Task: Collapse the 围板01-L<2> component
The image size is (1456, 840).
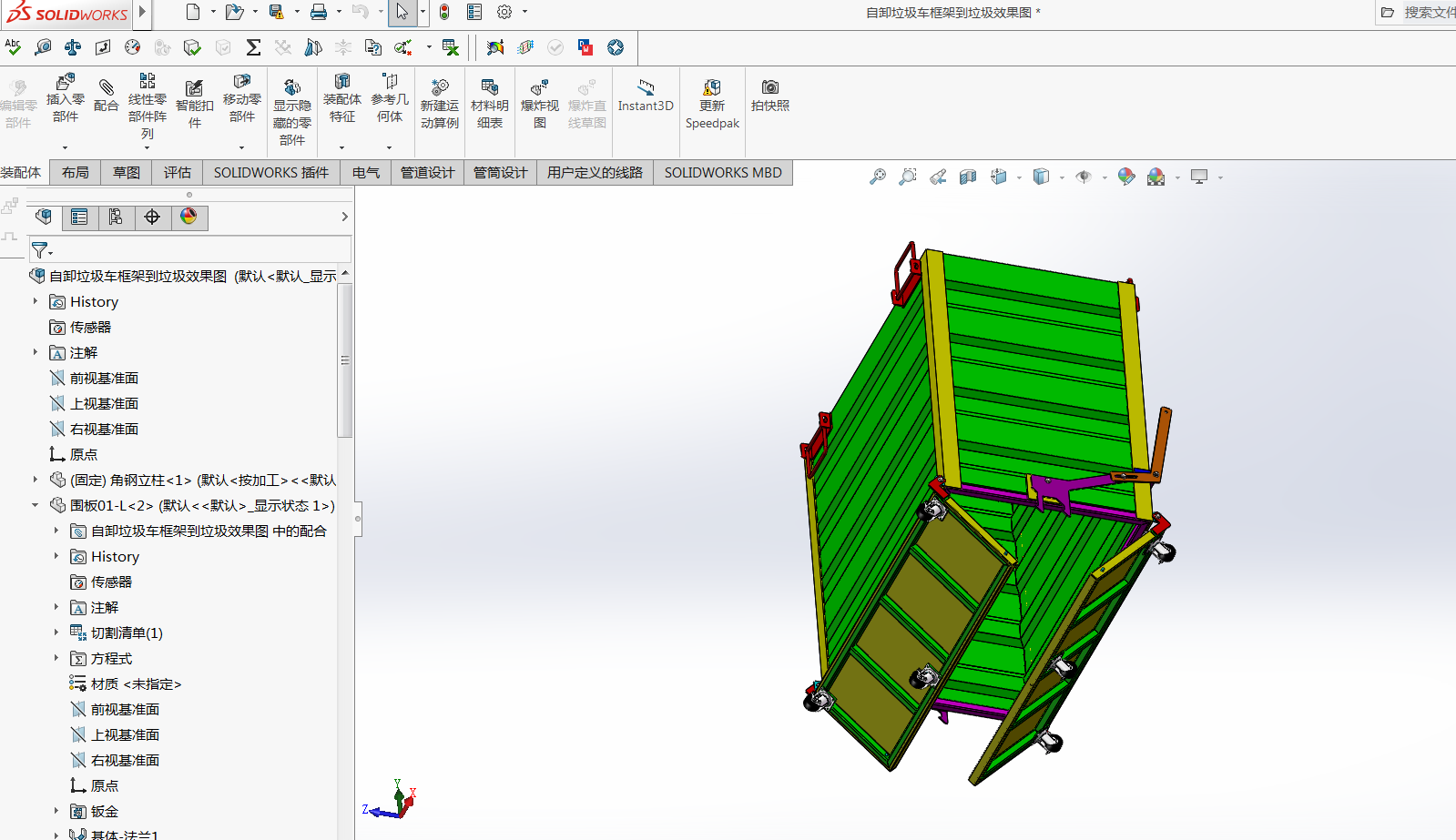Action: 36,505
